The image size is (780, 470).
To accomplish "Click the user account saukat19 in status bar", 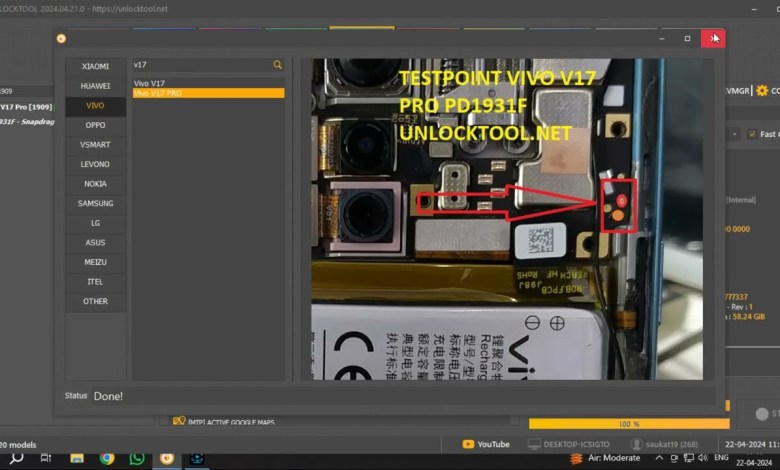I will (x=672, y=444).
